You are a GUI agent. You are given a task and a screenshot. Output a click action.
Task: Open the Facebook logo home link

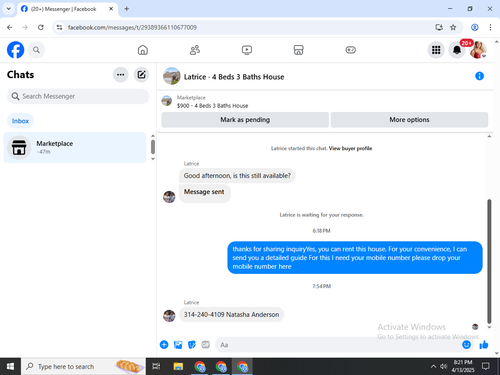pyautogui.click(x=15, y=50)
